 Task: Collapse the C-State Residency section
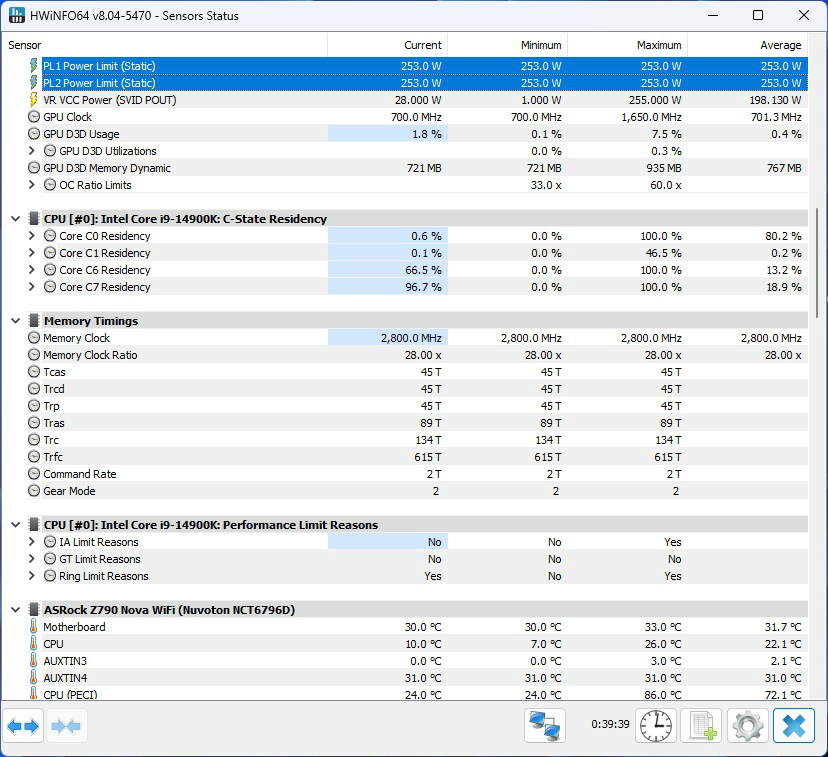[x=15, y=219]
